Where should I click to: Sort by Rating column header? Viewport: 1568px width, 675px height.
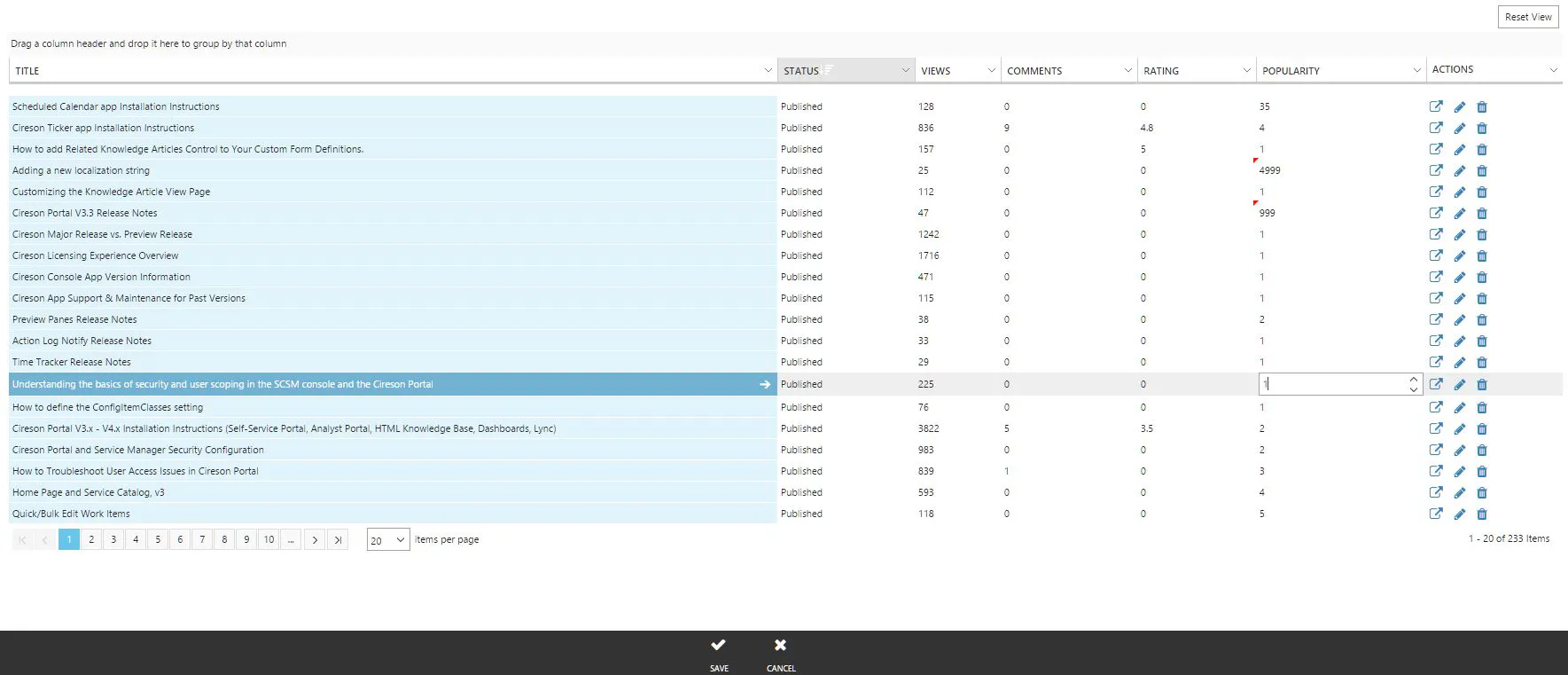click(x=1161, y=71)
